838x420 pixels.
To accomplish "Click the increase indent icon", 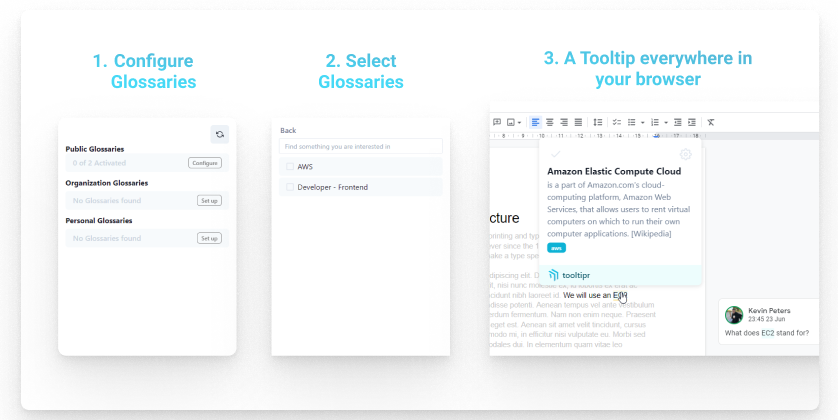I will click(692, 122).
